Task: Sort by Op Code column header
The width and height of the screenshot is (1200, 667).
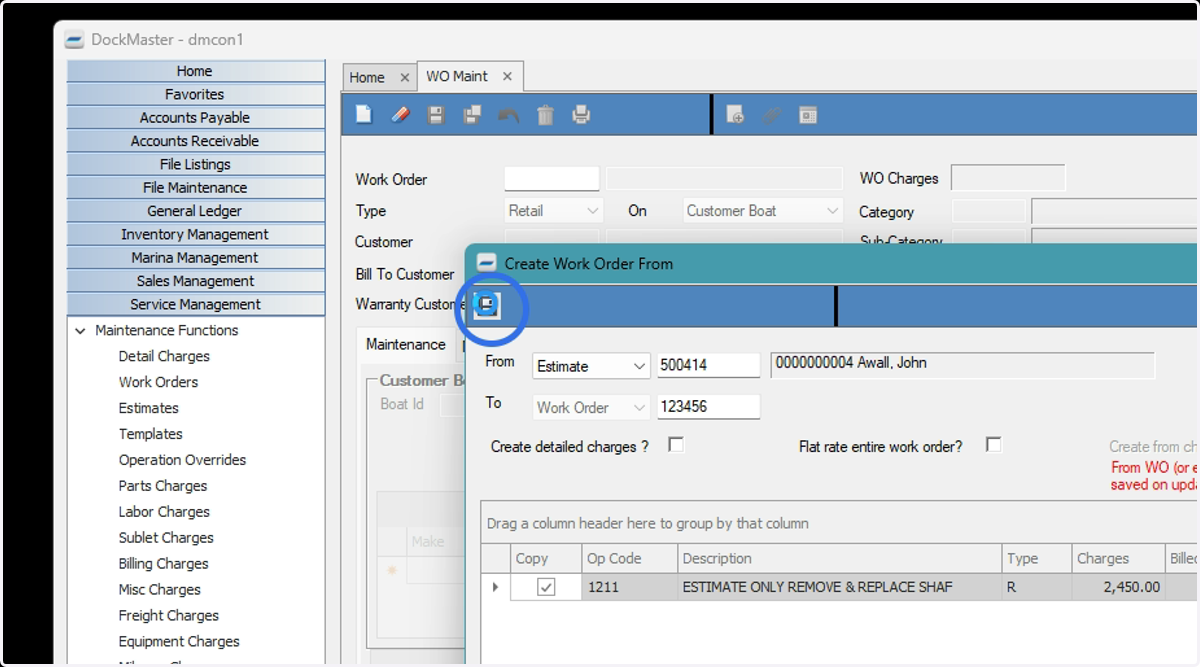Action: pyautogui.click(x=631, y=558)
